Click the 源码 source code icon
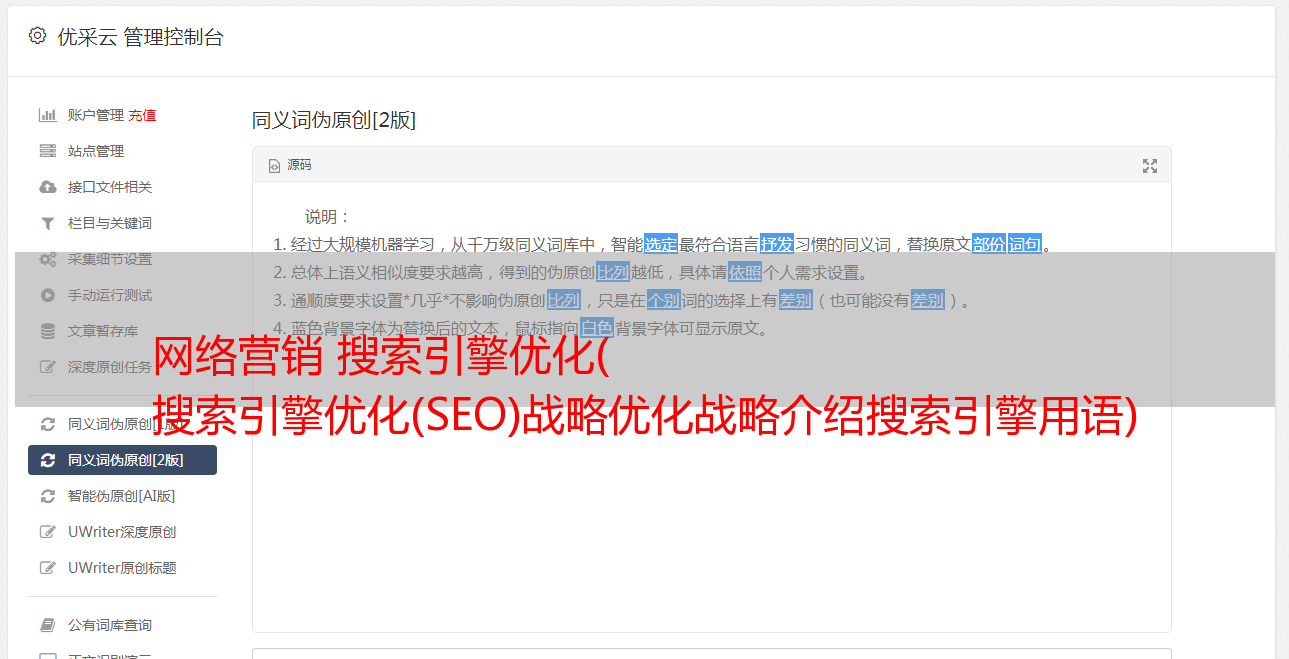The height and width of the screenshot is (659, 1289). click(274, 166)
